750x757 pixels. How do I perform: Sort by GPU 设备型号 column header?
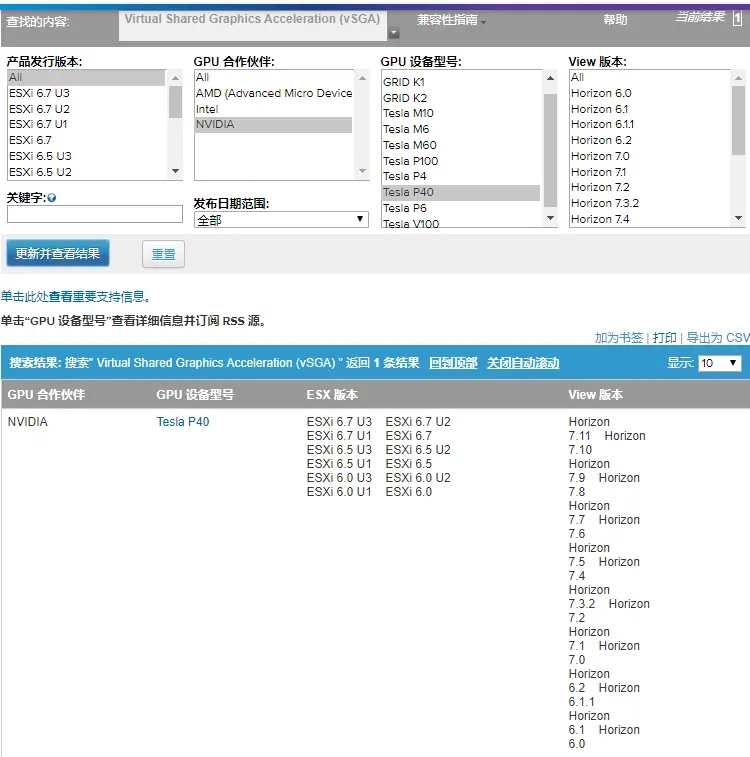[195, 395]
